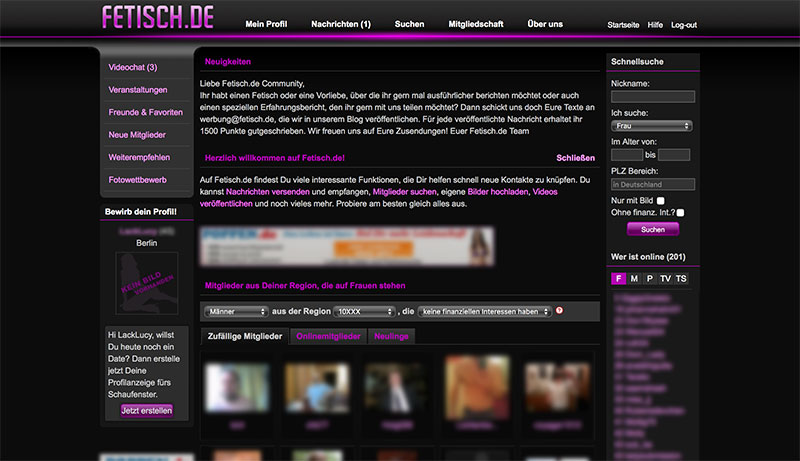800x461 pixels.
Task: Toggle the 'Ohne finanz. Int.?' checkbox
Action: (x=680, y=212)
